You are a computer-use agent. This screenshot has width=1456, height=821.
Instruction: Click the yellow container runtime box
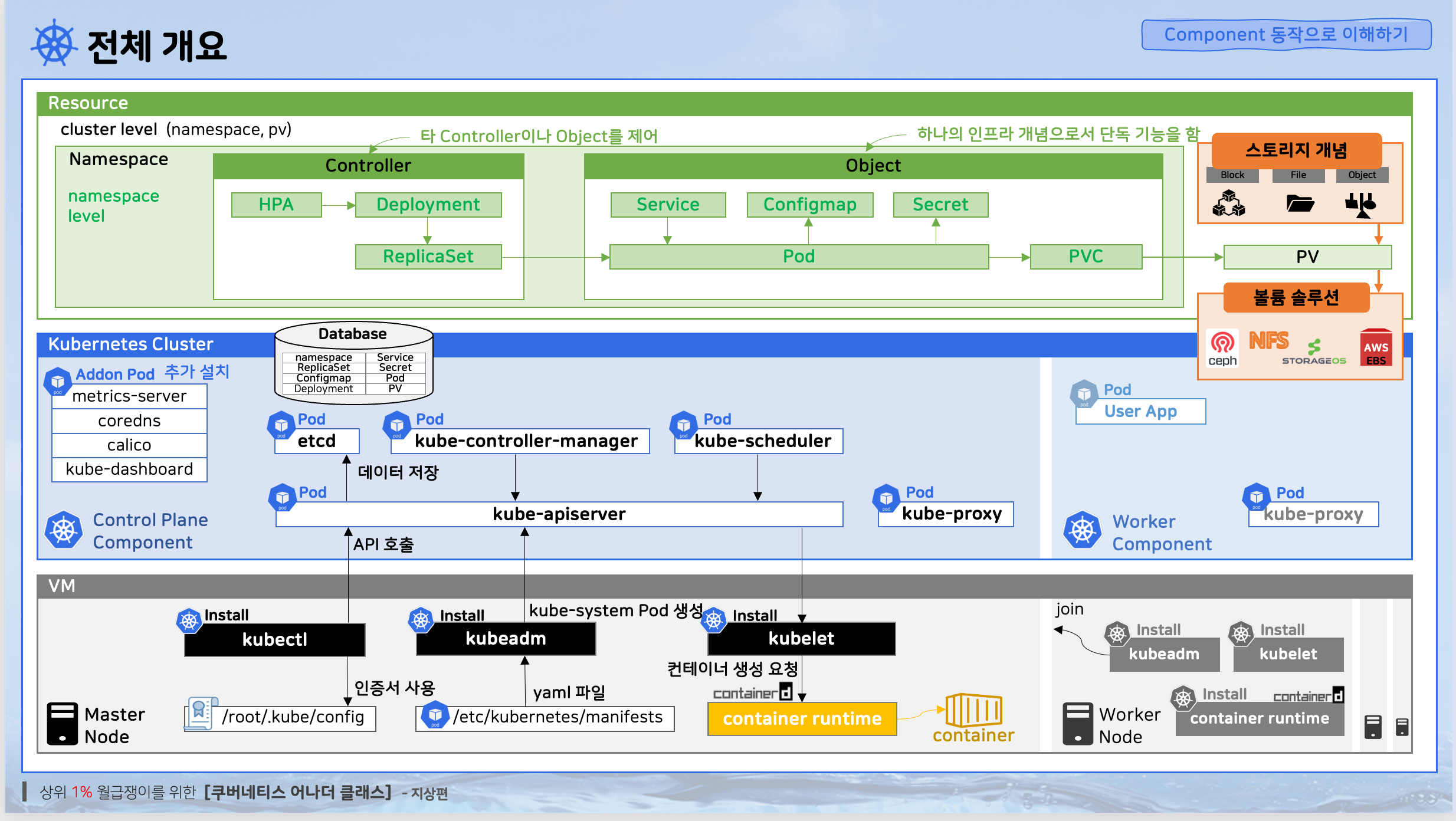click(802, 719)
